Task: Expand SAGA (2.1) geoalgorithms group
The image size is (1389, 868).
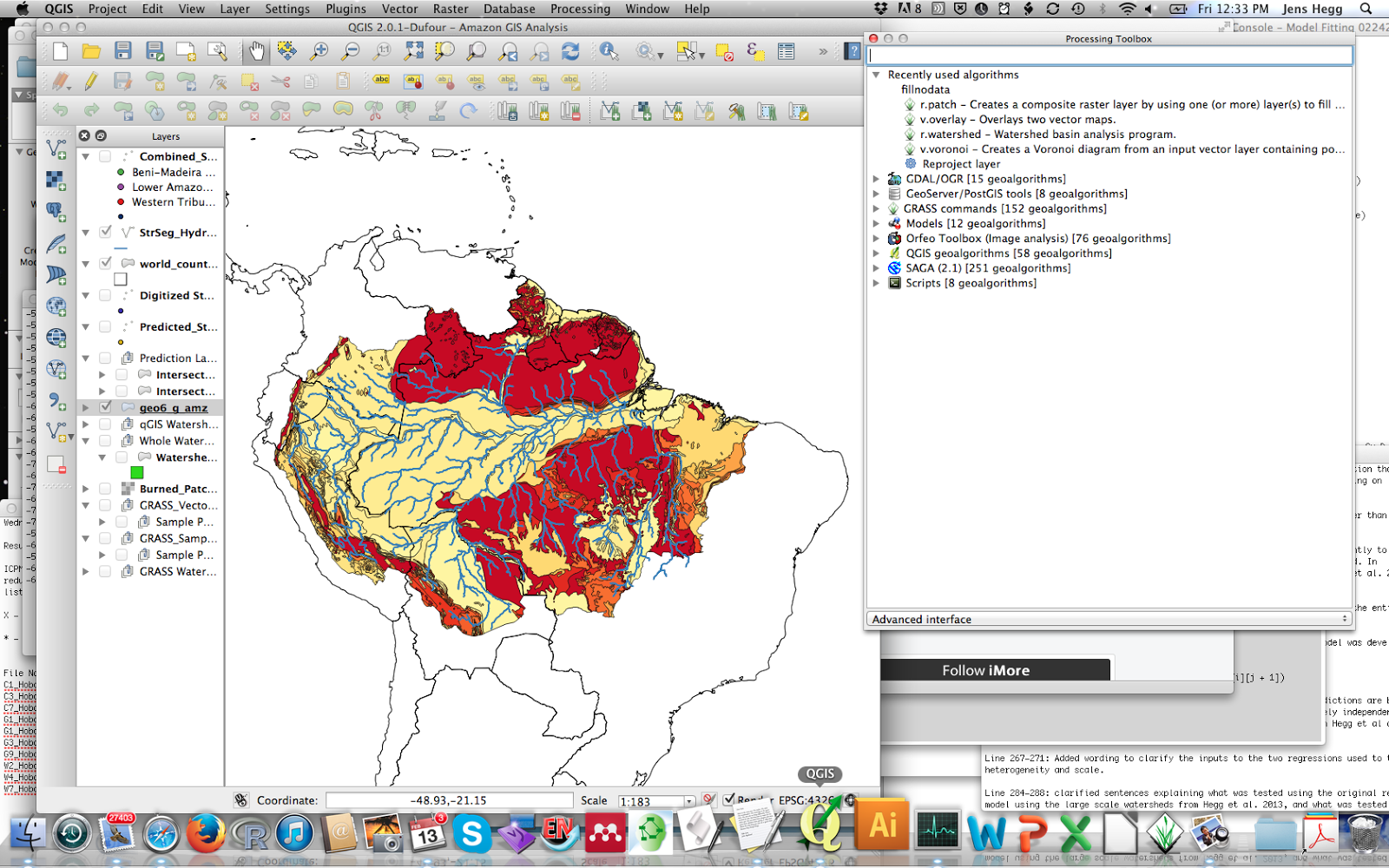Action: click(x=876, y=268)
